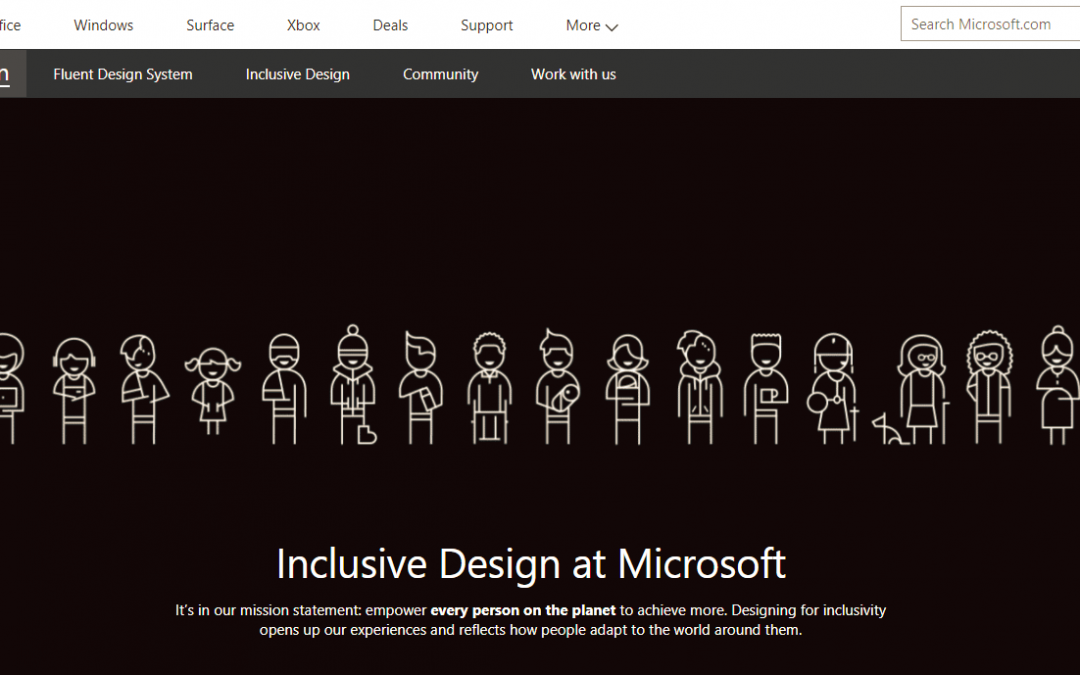
Task: Expand the More dropdown menu
Action: pyautogui.click(x=592, y=25)
